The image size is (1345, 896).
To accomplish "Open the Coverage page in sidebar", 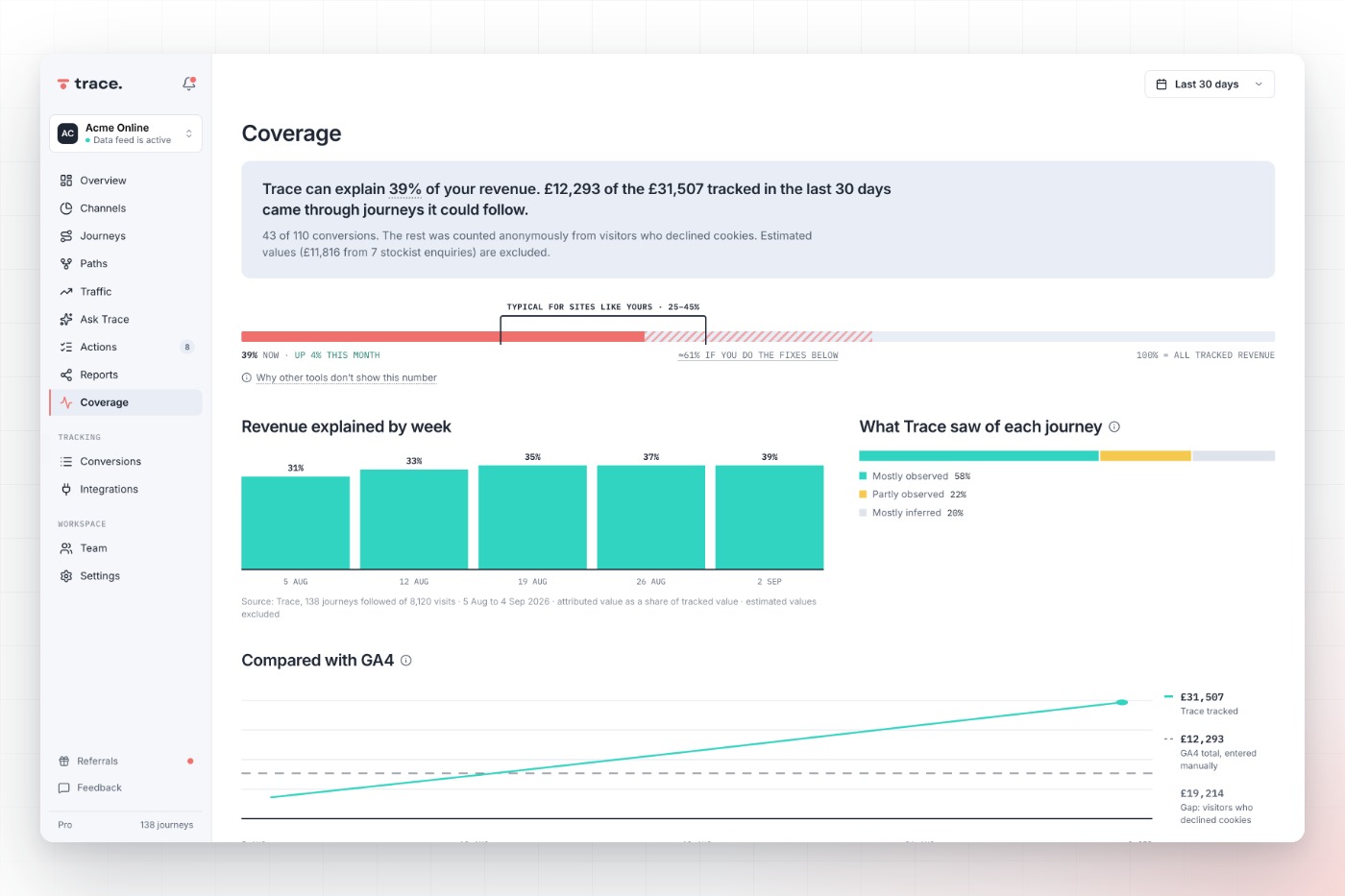I will tap(126, 402).
